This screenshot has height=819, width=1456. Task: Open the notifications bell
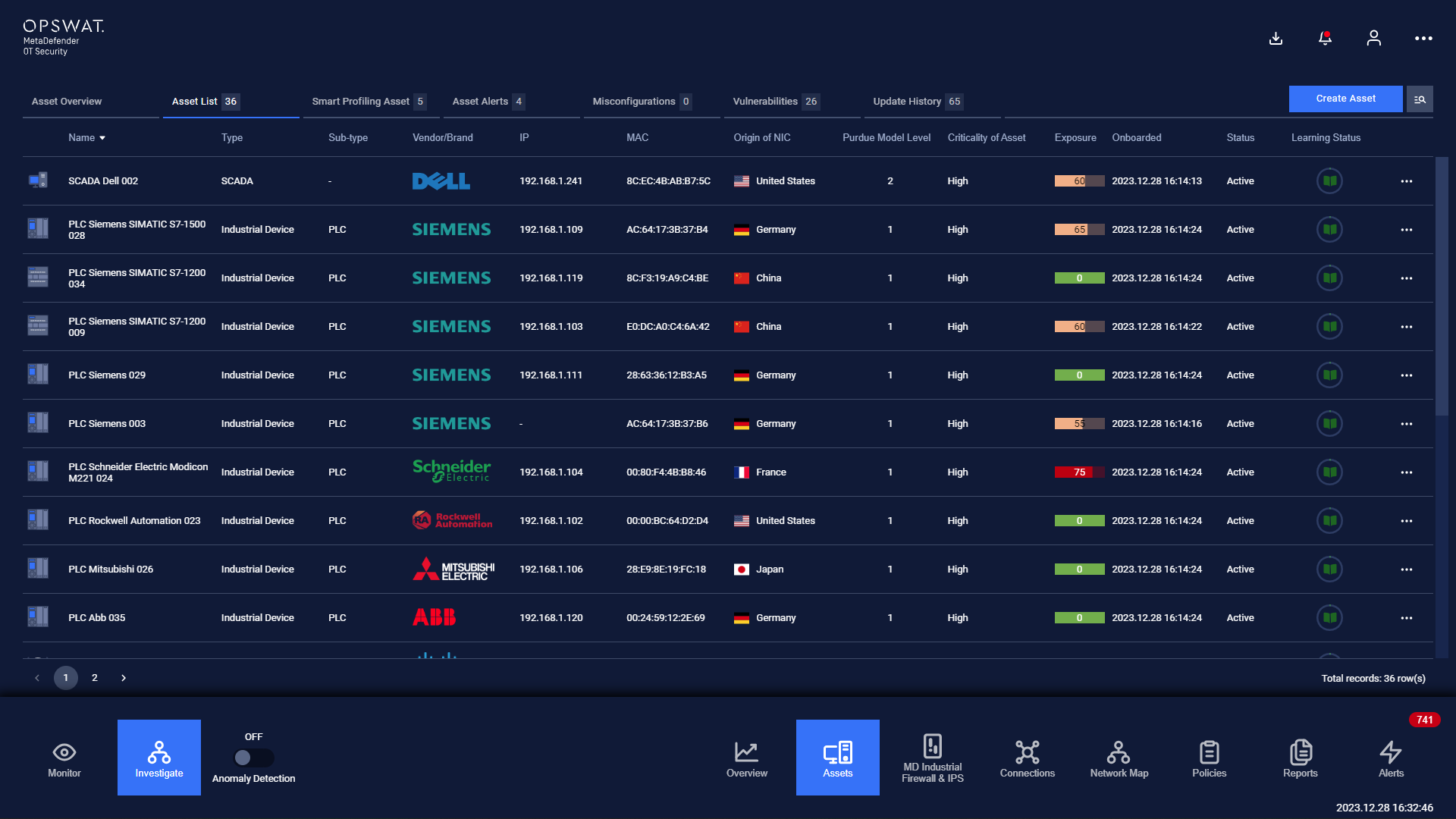tap(1325, 38)
